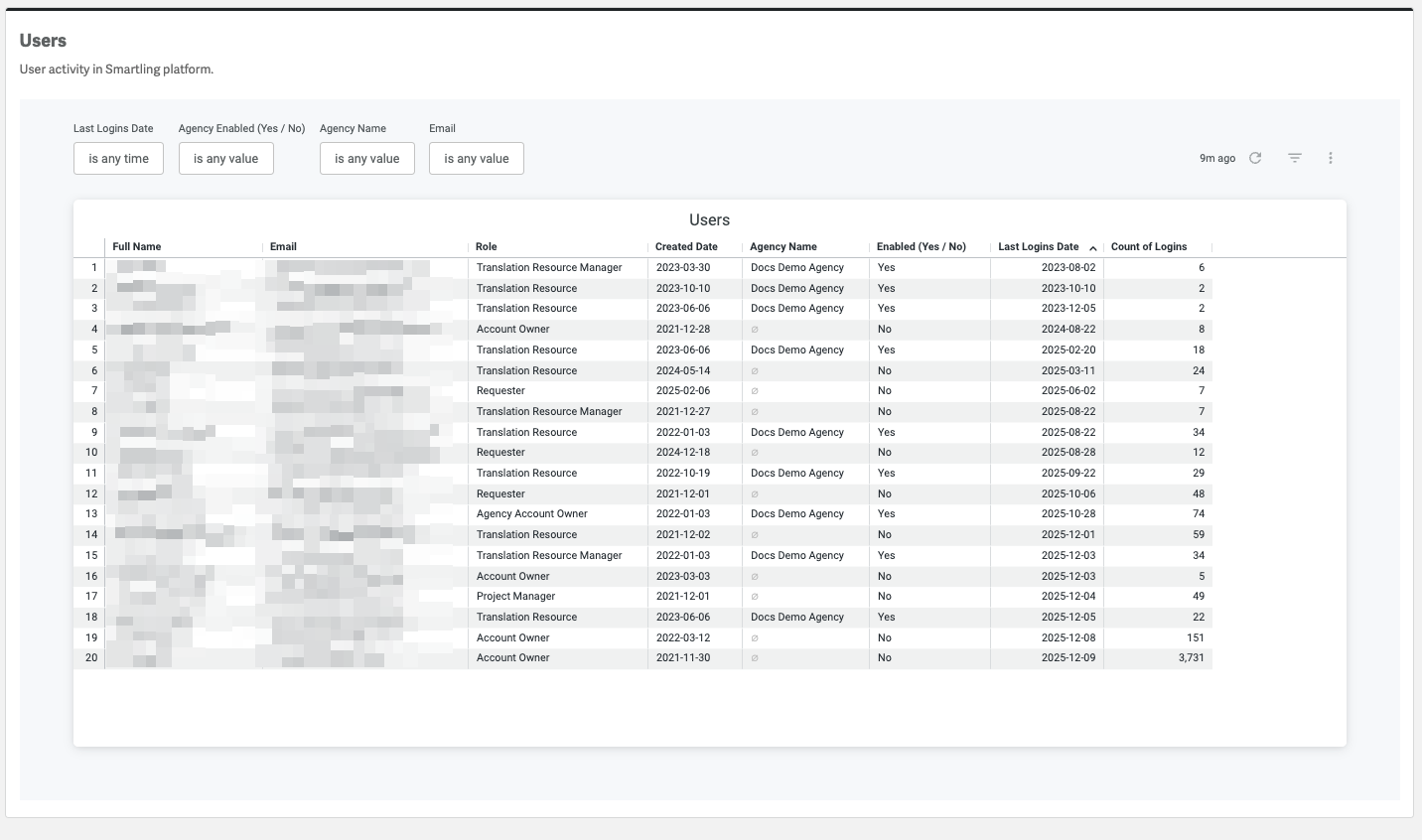1422x840 pixels.
Task: Open the Email filter dropdown
Action: click(476, 159)
